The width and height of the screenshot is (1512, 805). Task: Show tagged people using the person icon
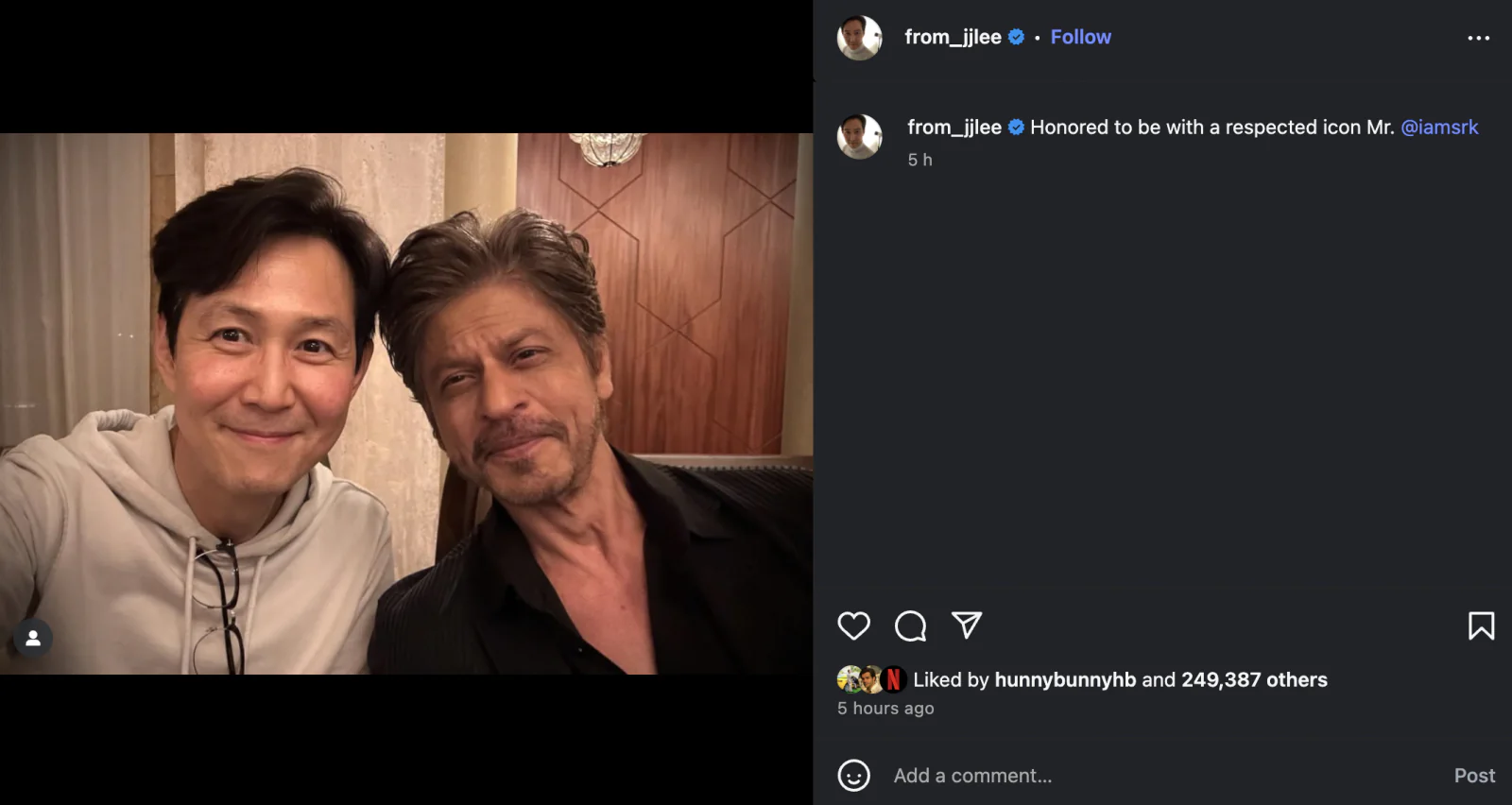(34, 639)
